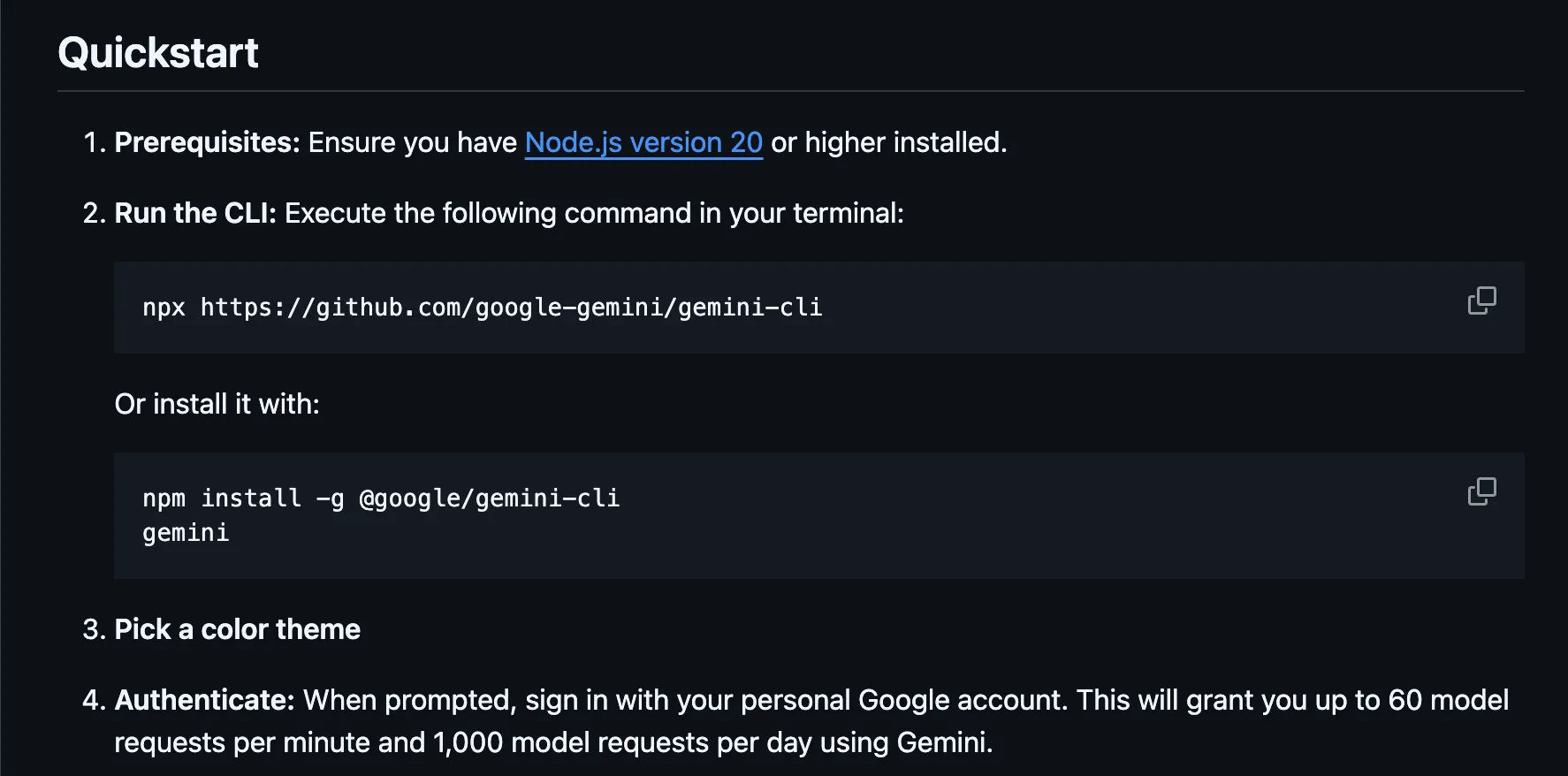Copy the npm install command block
1568x776 pixels.
click(x=1481, y=491)
